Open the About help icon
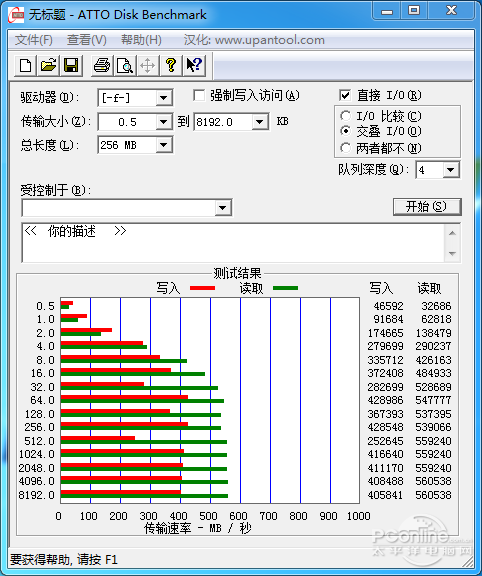482x576 pixels. pos(170,66)
